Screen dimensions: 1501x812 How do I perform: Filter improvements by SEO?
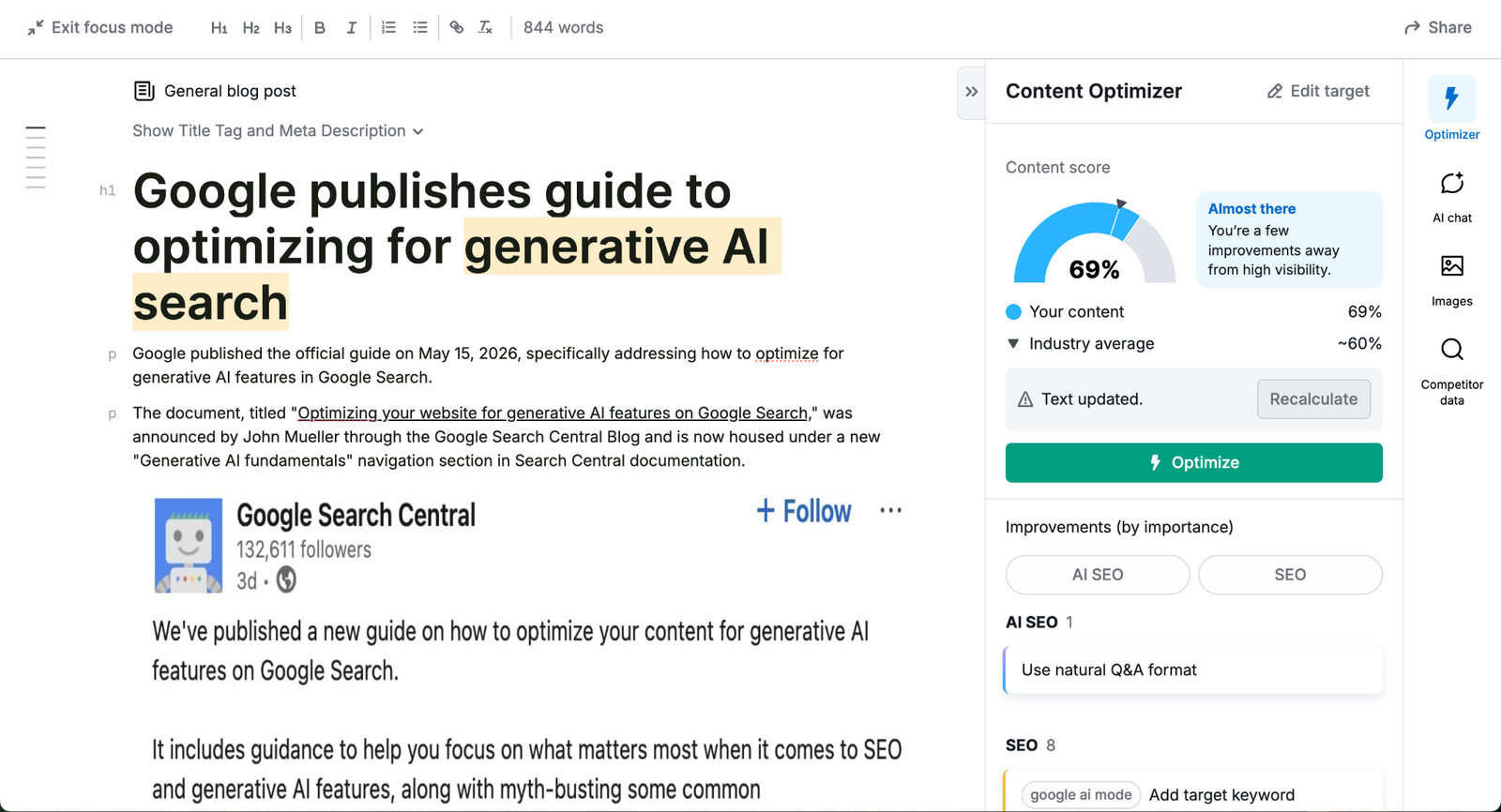point(1290,575)
